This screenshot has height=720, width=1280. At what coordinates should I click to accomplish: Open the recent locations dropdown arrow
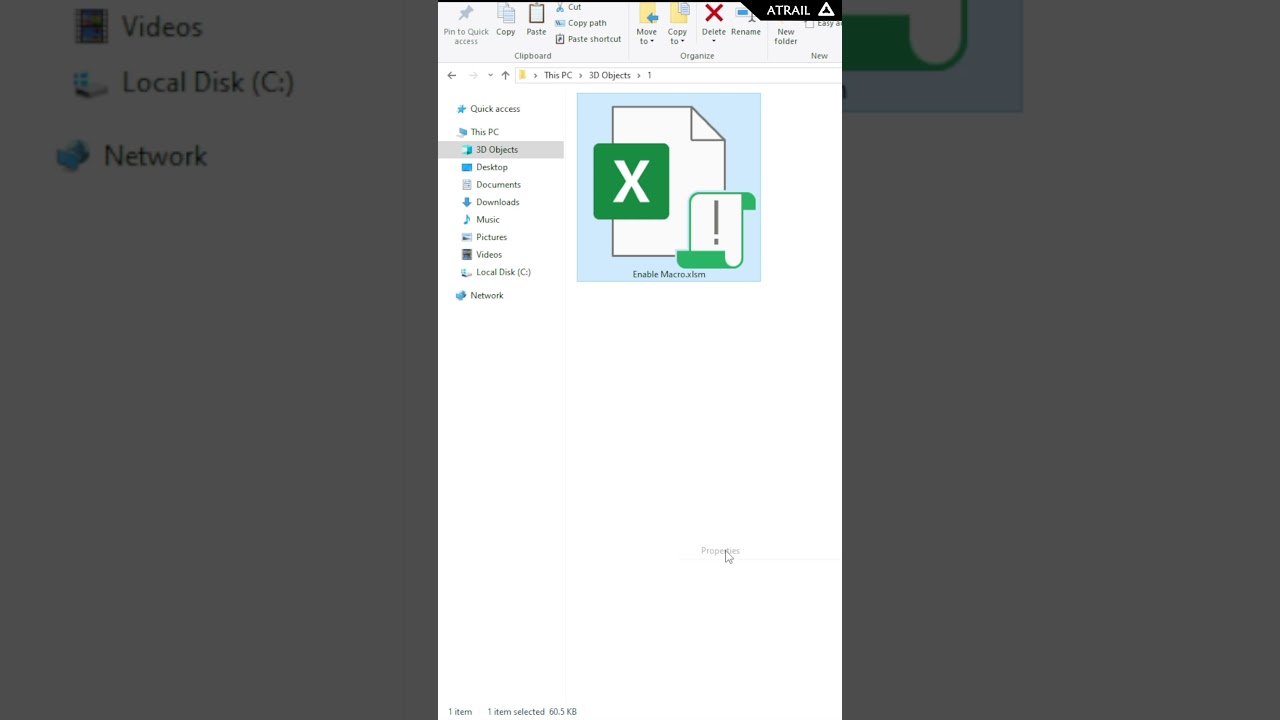[x=490, y=75]
